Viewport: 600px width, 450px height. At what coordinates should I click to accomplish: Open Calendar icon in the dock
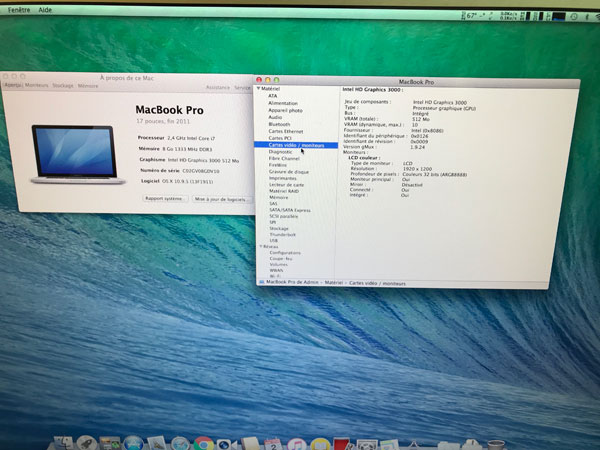tap(273, 444)
